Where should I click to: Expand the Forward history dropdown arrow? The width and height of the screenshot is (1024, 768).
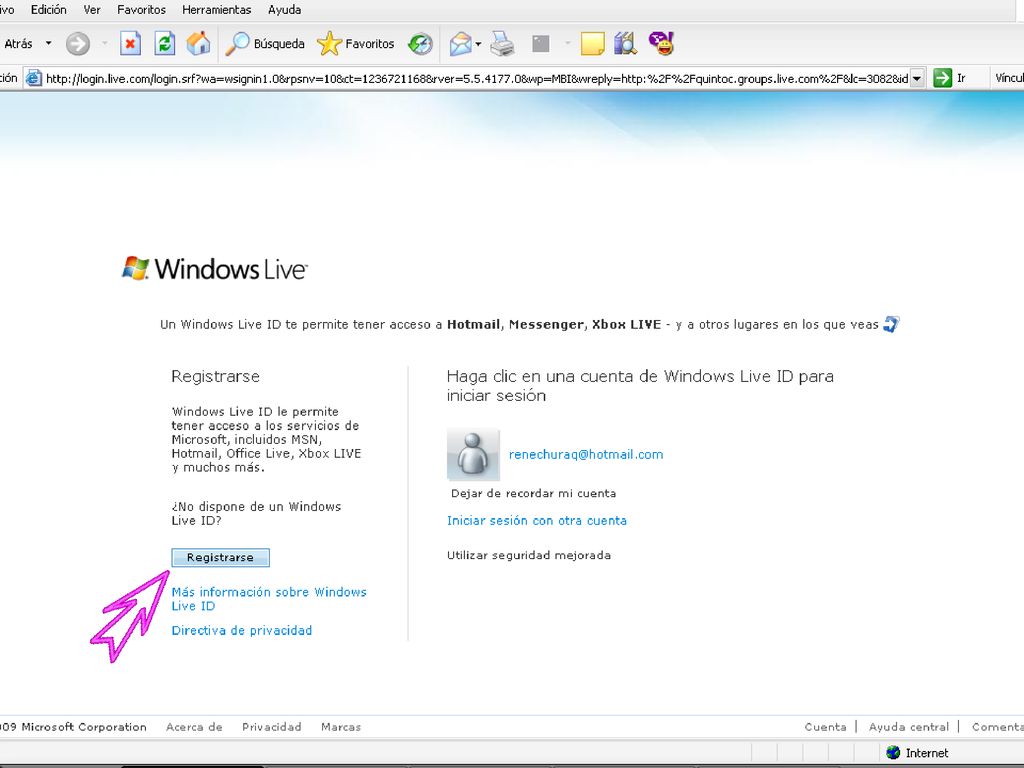(104, 44)
